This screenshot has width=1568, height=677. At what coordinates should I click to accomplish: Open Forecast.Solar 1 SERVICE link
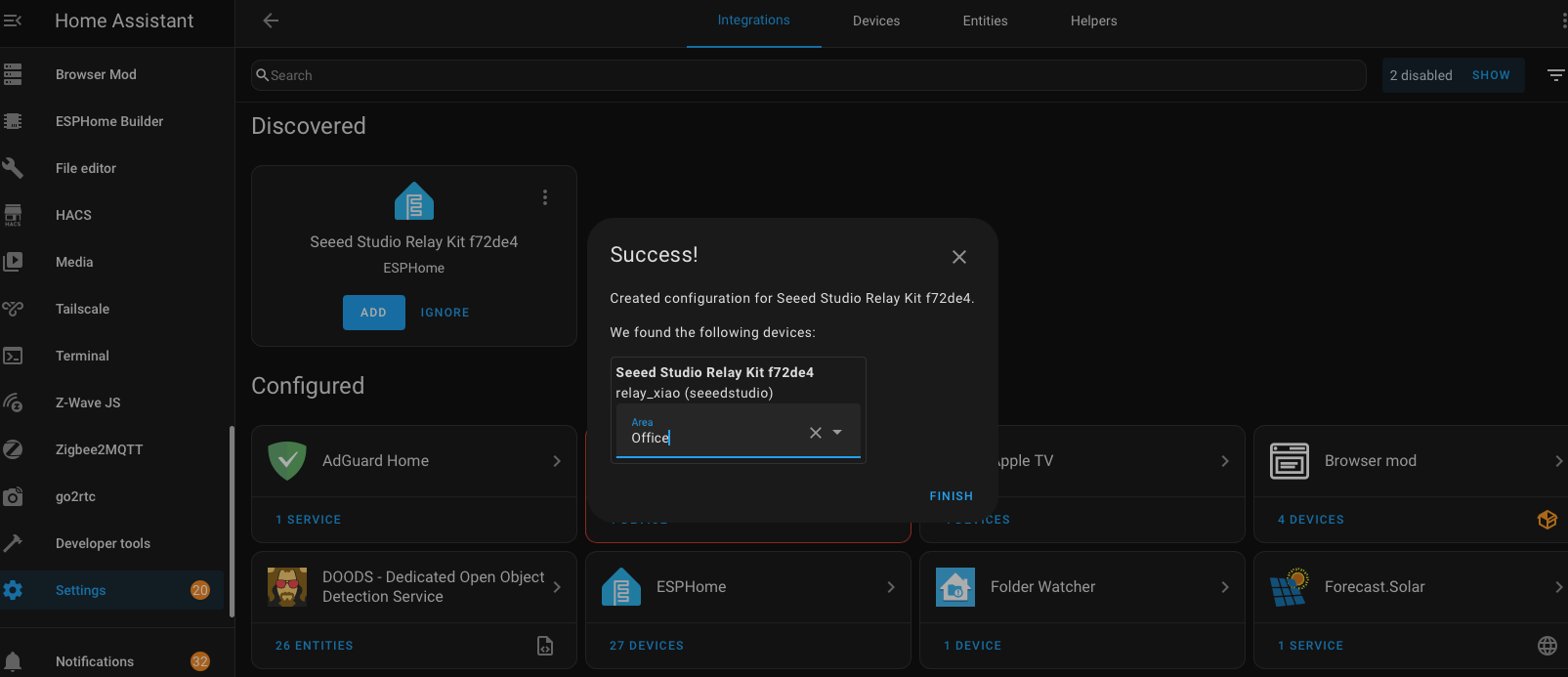[x=1311, y=646]
